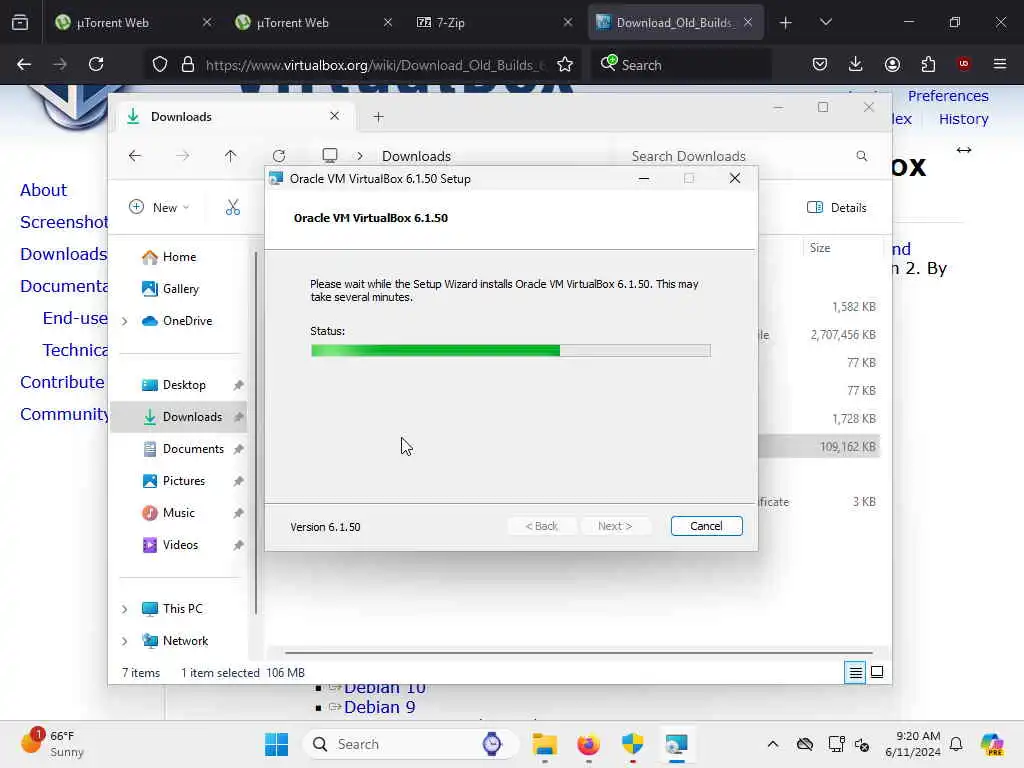Toggle the Details pane in Explorer

(x=837, y=208)
